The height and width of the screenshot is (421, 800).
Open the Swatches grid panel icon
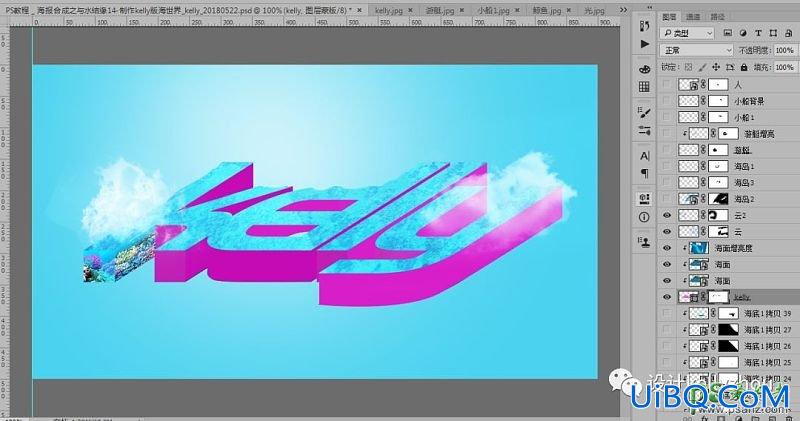(x=644, y=87)
